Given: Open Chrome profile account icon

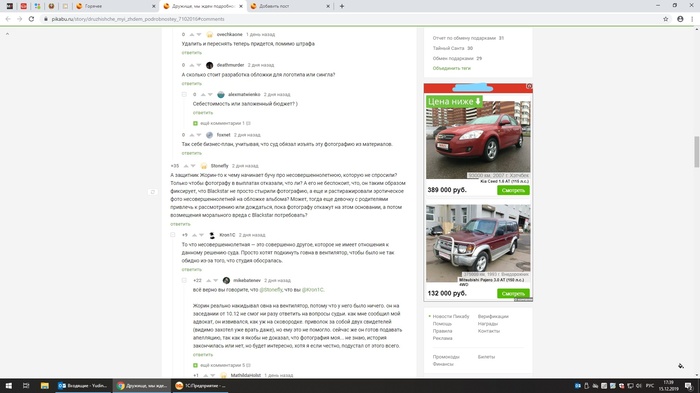Looking at the screenshot, I should [x=680, y=19].
